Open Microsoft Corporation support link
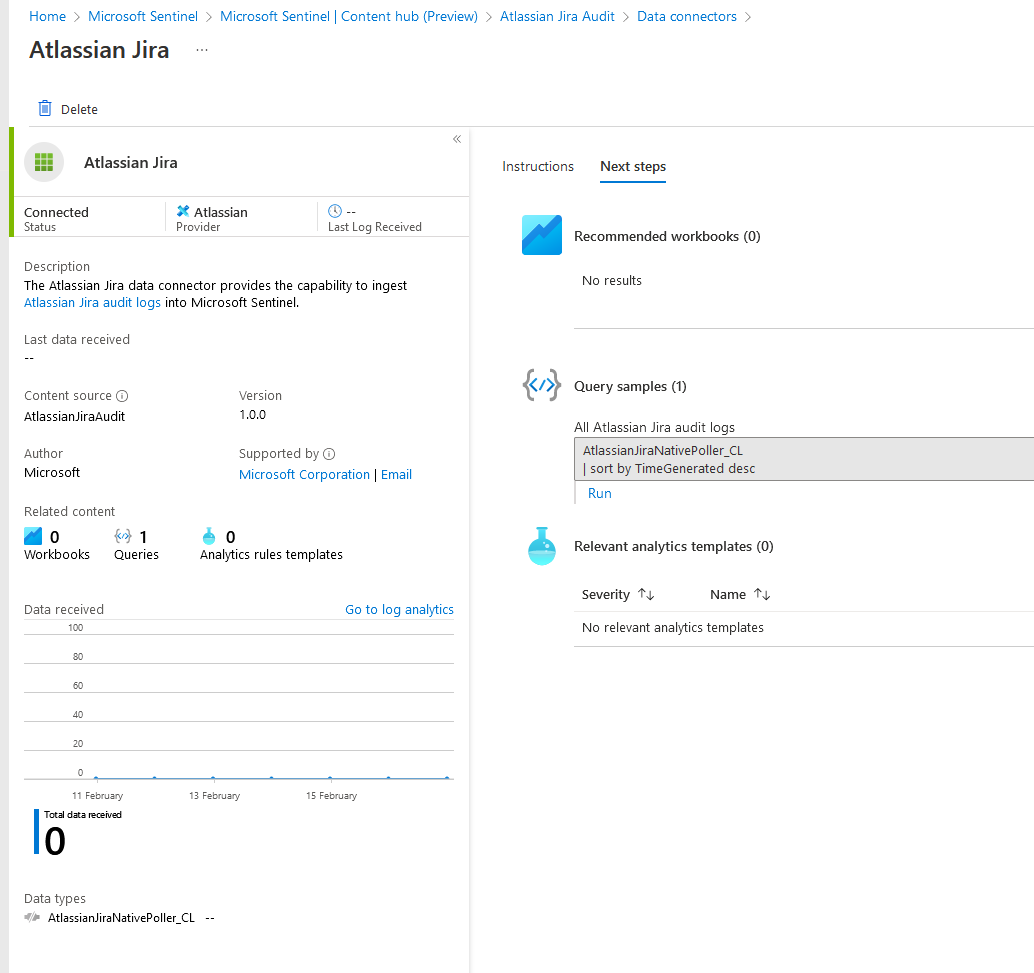 (x=304, y=475)
